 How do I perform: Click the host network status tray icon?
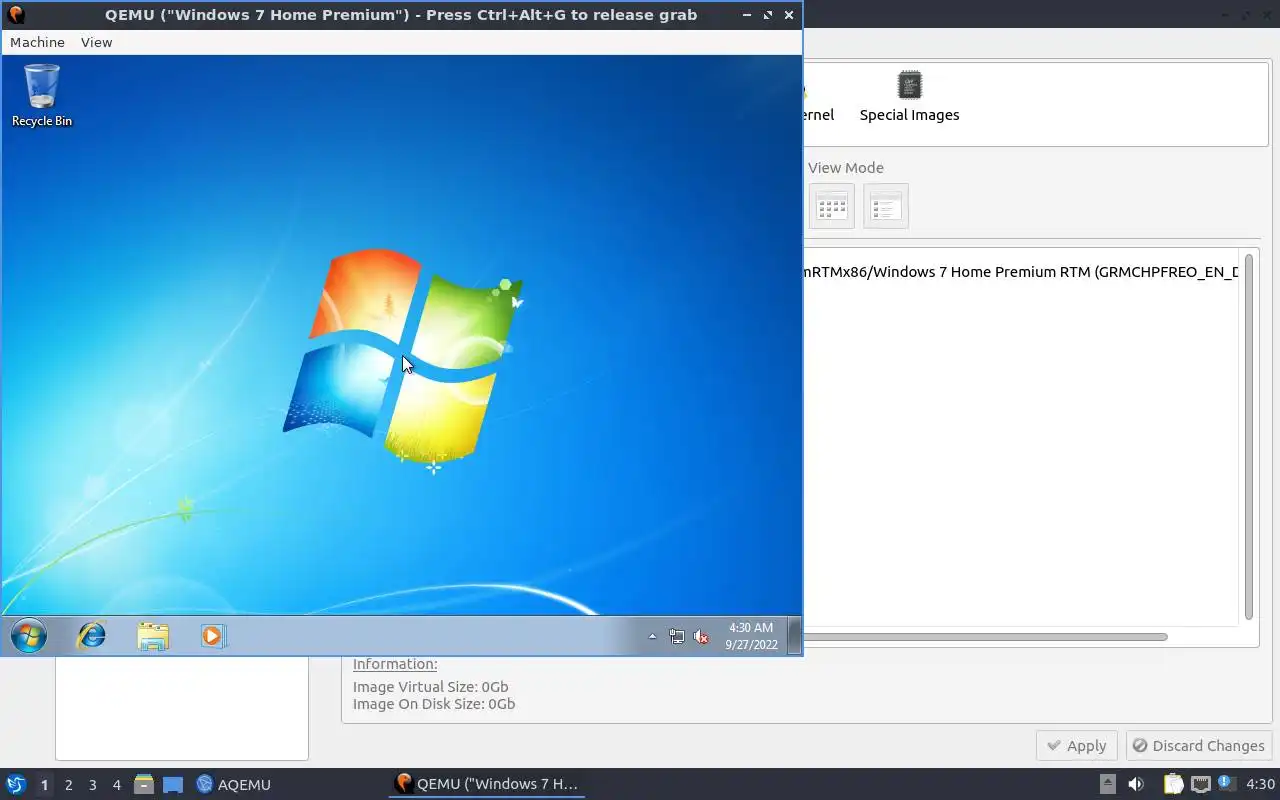point(1200,784)
